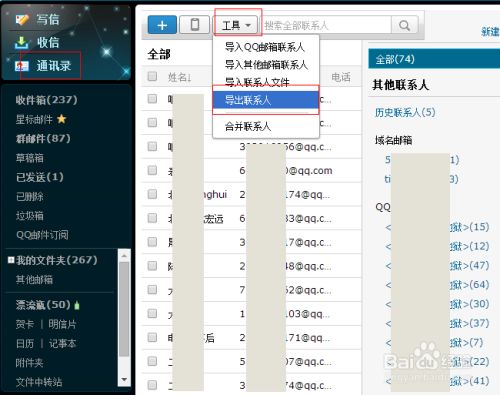Open QQ邮件订阅 subscriptions
Image resolution: width=500 pixels, height=395 pixels.
click(x=42, y=235)
